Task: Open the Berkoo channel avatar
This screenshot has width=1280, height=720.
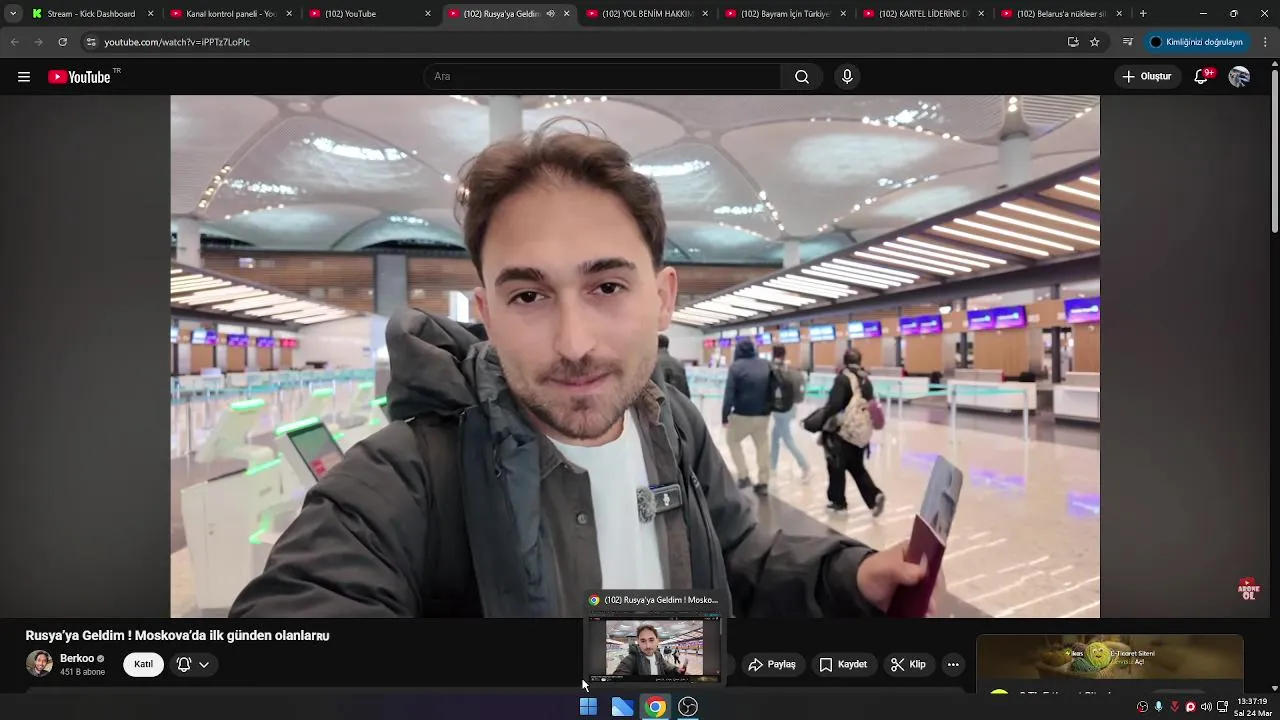Action: 39,664
